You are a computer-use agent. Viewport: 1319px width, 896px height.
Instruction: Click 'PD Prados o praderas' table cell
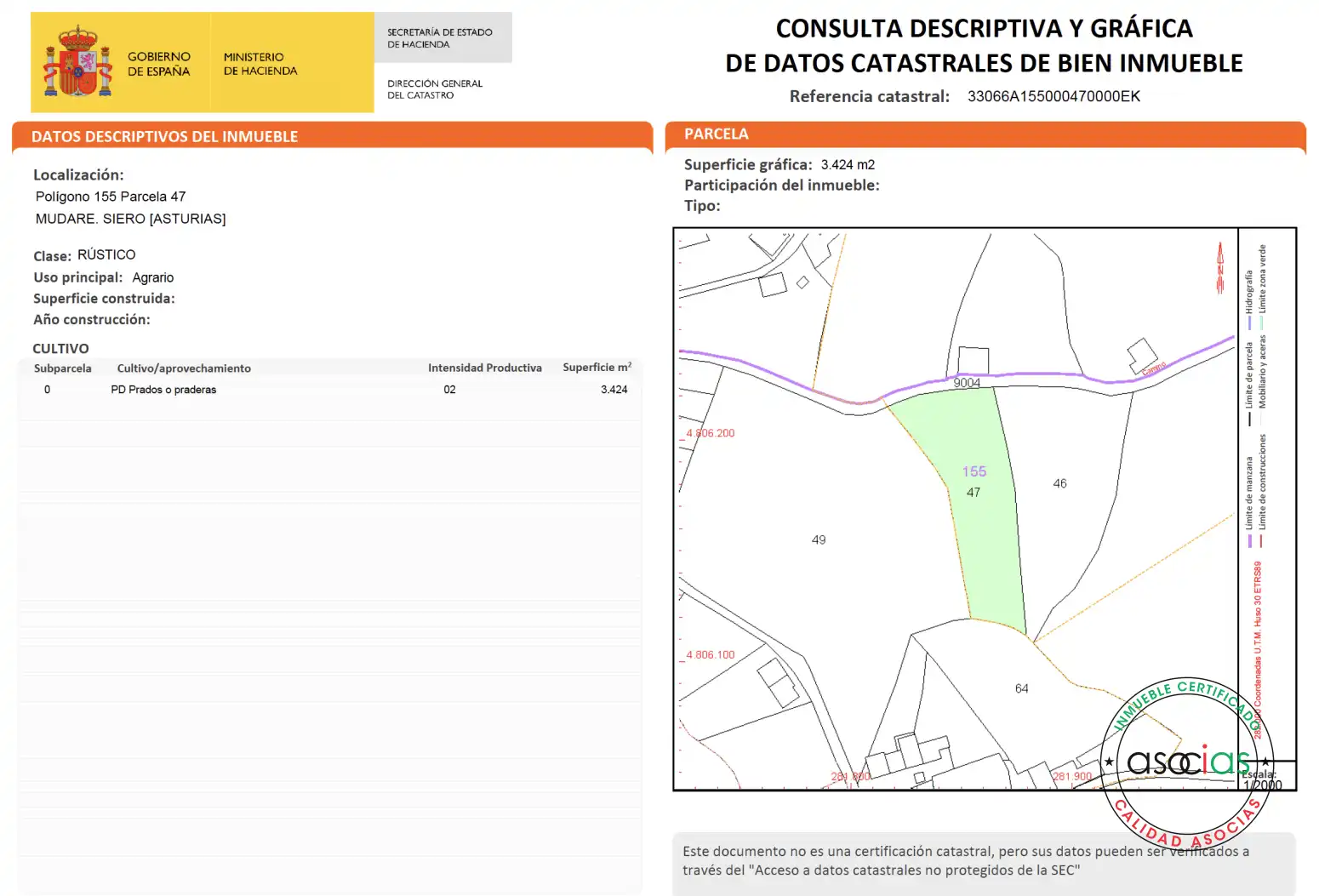point(163,390)
